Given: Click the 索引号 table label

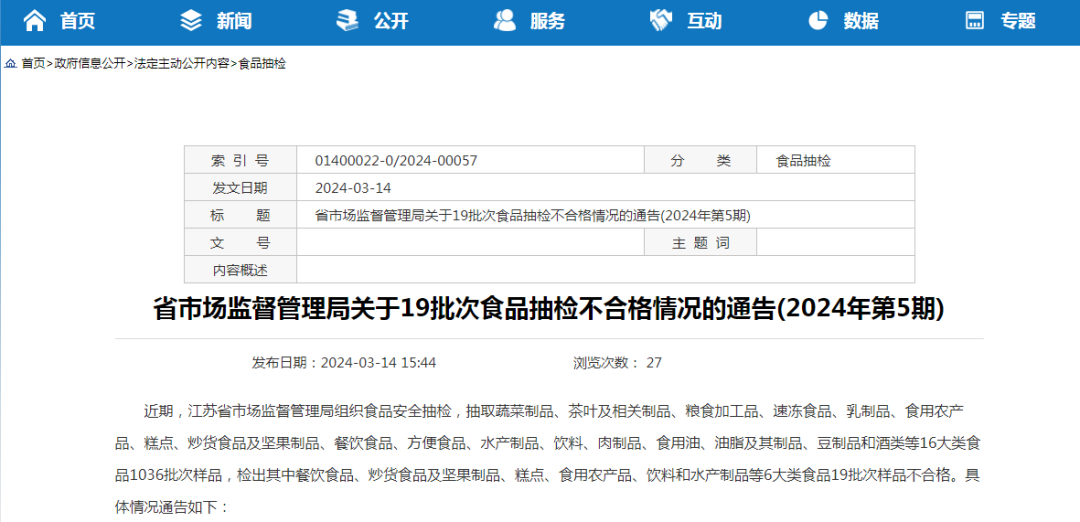Looking at the screenshot, I should tap(240, 161).
